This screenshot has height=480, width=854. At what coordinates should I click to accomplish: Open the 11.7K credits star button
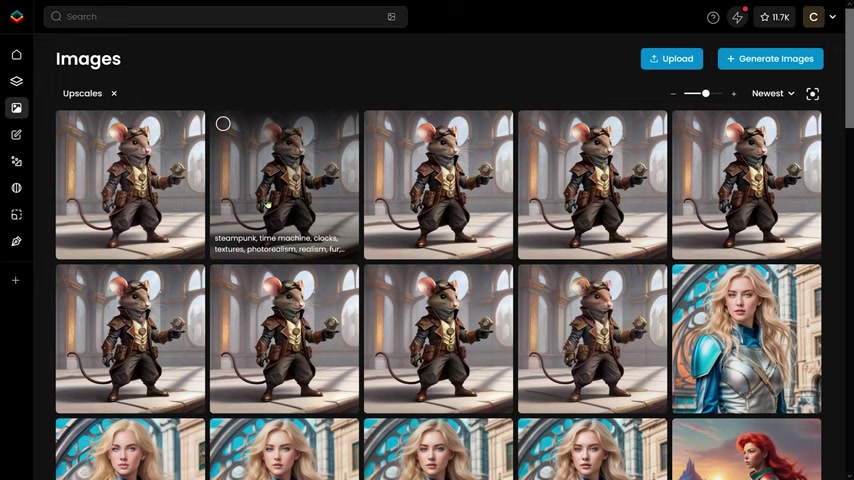pos(774,17)
